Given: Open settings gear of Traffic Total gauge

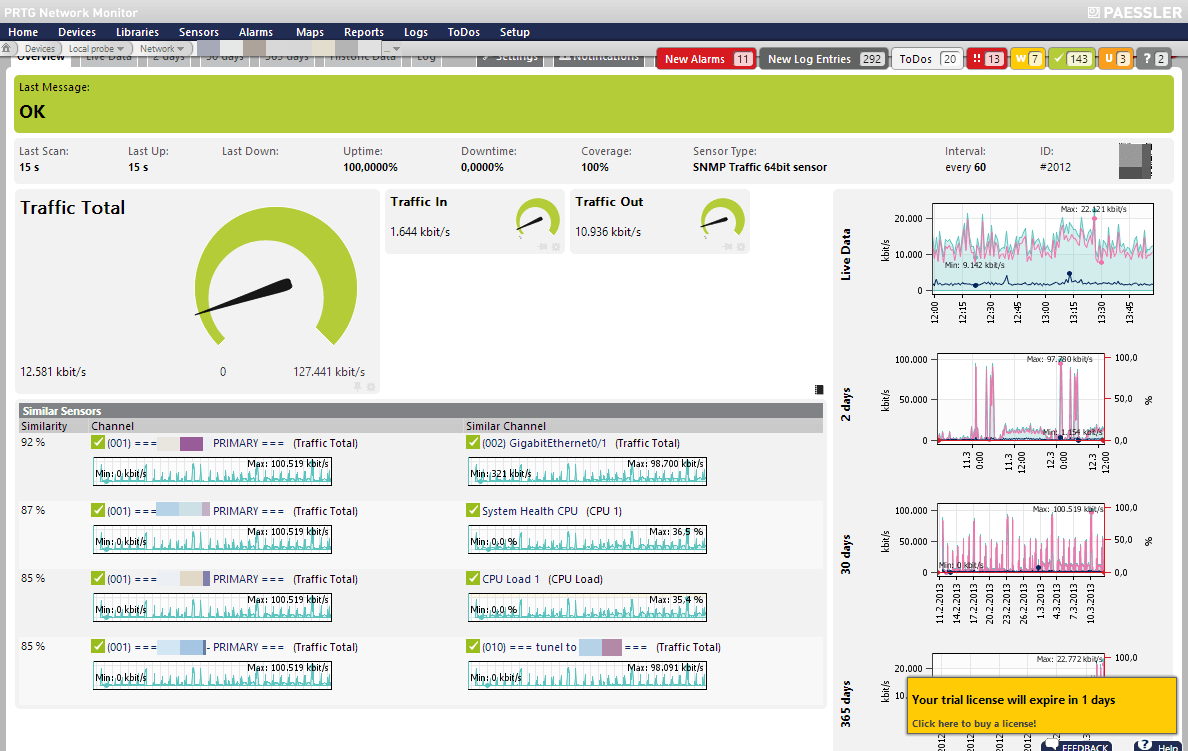Looking at the screenshot, I should (x=371, y=386).
